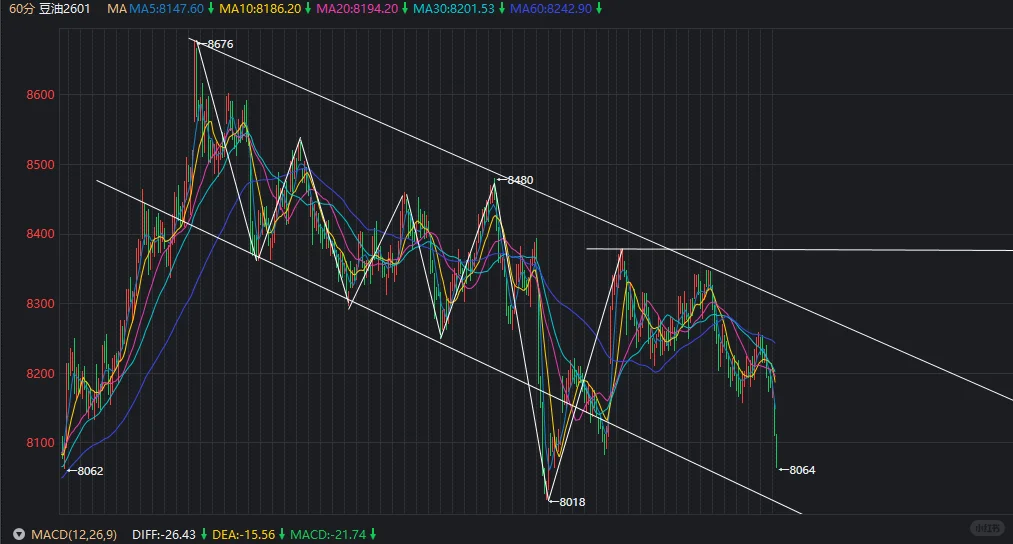1013x544 pixels.
Task: Click the 8200 axis price level
Action: pos(40,373)
